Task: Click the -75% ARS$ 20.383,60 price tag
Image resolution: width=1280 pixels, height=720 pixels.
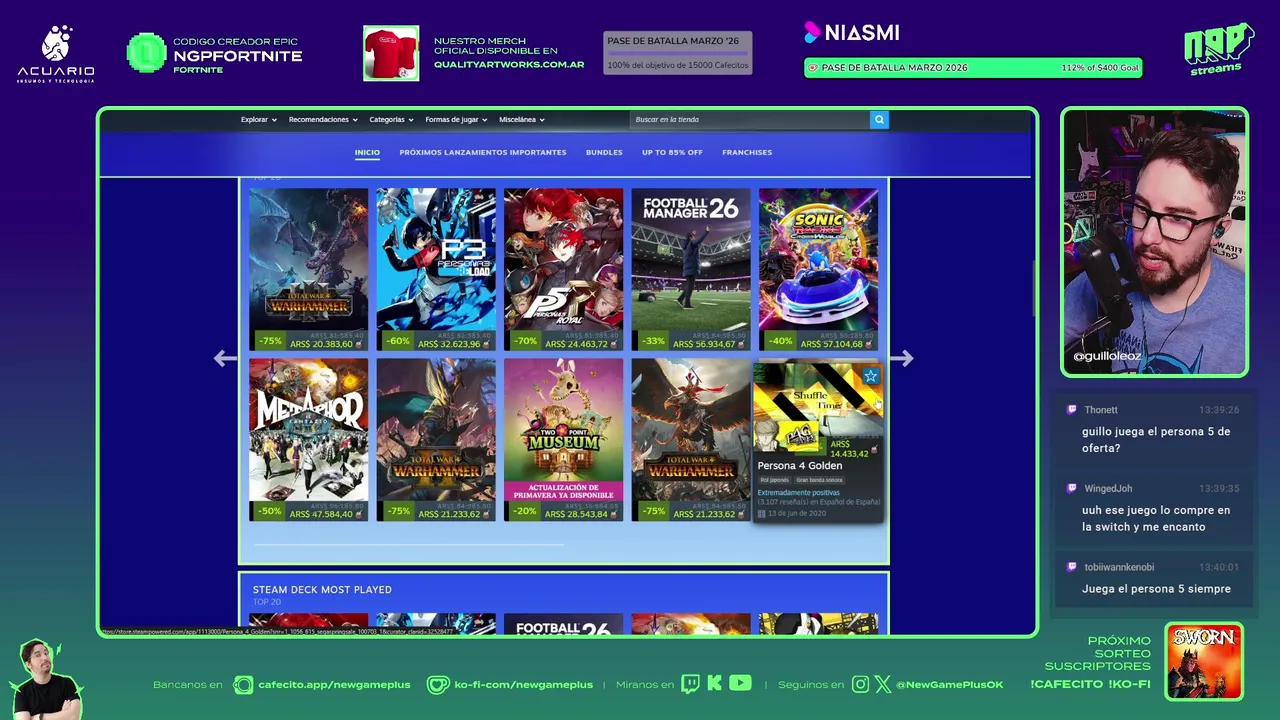Action: [308, 342]
